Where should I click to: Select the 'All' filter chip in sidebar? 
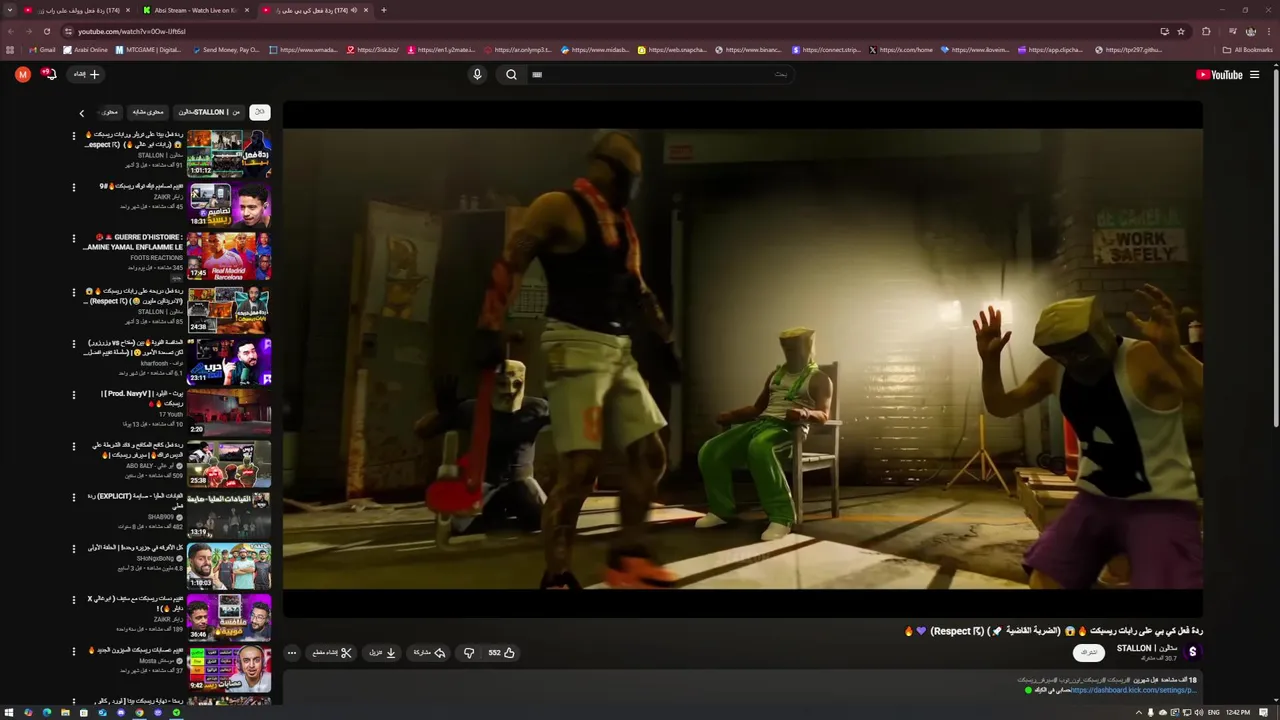259,112
